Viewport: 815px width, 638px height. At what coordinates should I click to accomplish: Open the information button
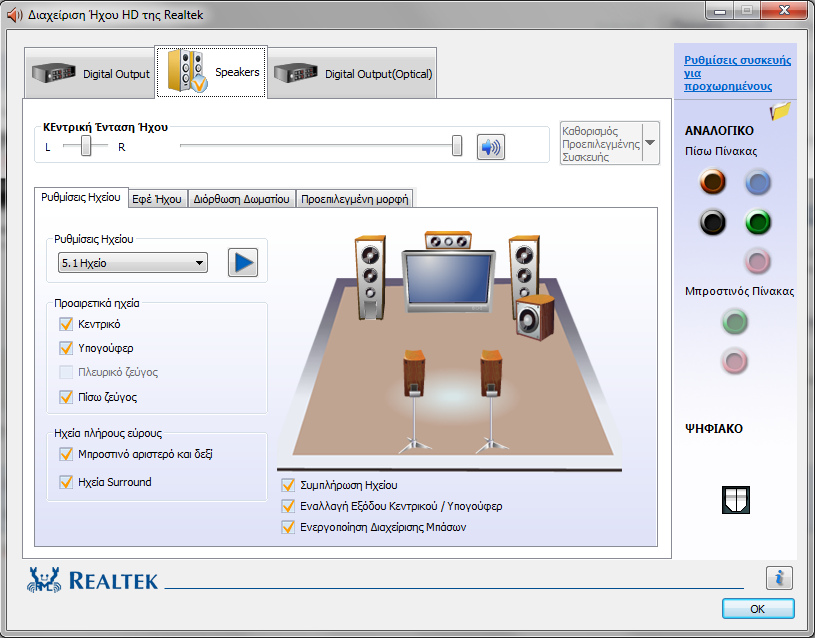[x=779, y=577]
